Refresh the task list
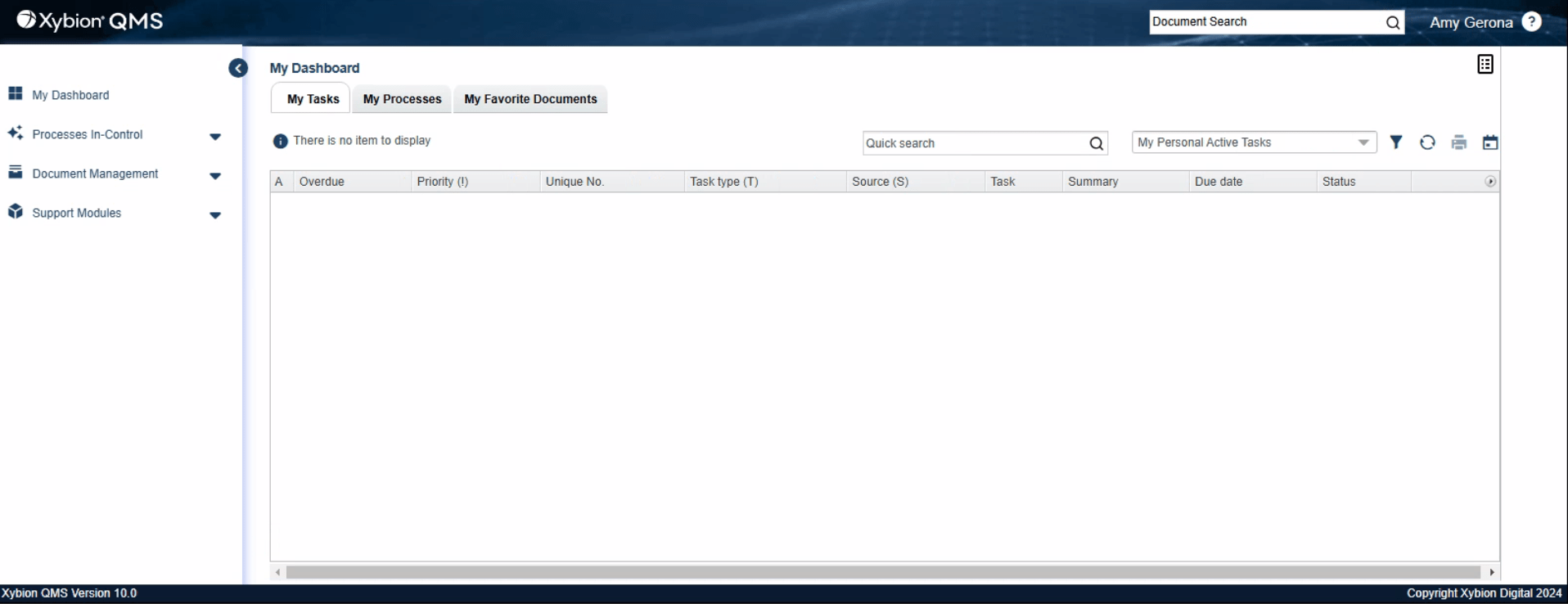 [1427, 142]
